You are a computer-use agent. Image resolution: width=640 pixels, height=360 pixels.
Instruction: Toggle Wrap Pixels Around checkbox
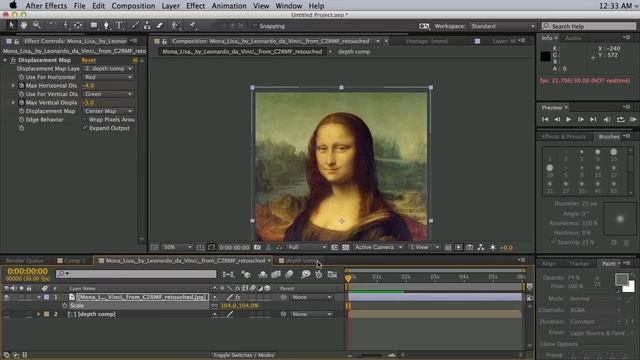click(85, 120)
